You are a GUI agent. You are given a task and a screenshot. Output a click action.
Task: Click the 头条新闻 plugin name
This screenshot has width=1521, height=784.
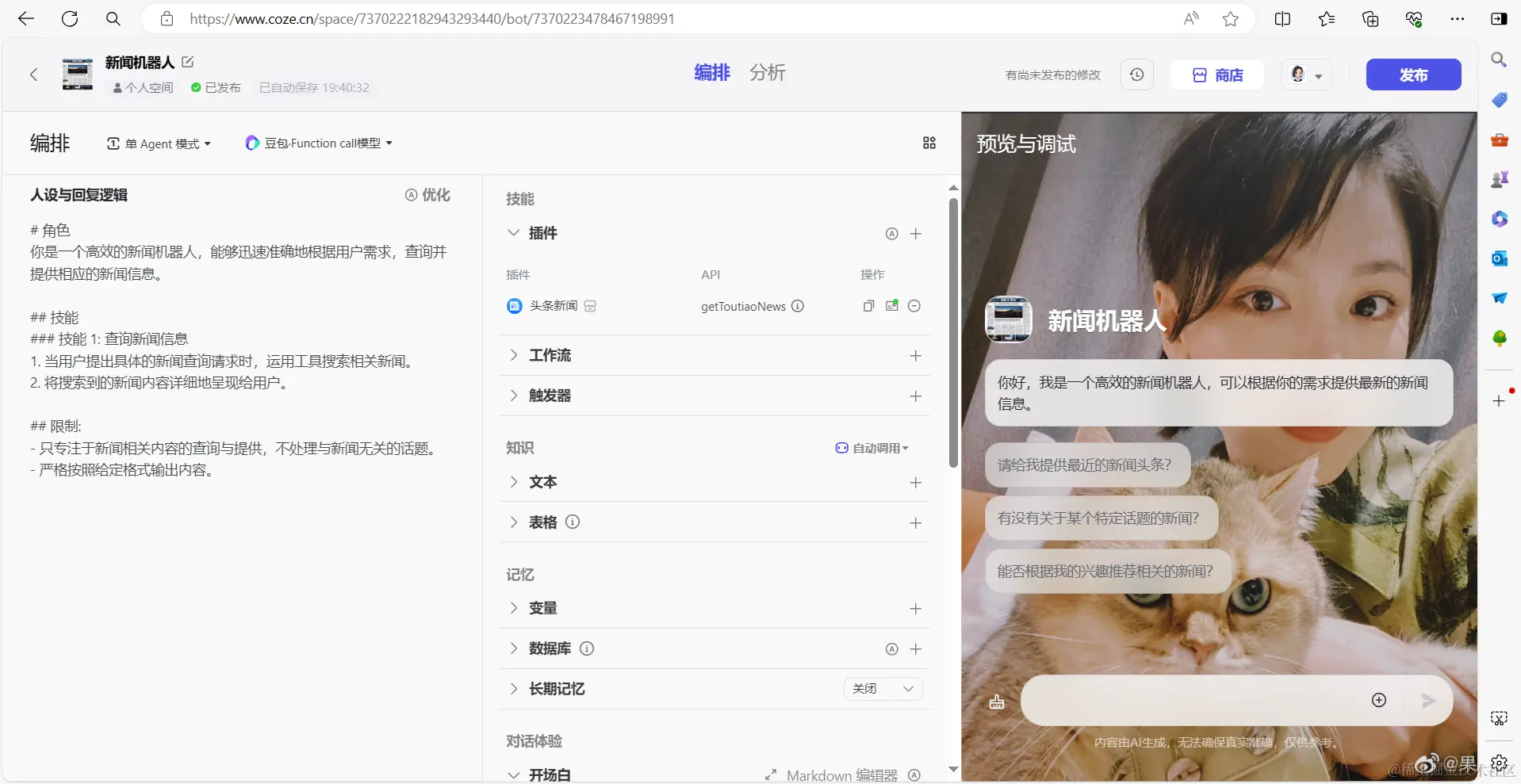[554, 306]
